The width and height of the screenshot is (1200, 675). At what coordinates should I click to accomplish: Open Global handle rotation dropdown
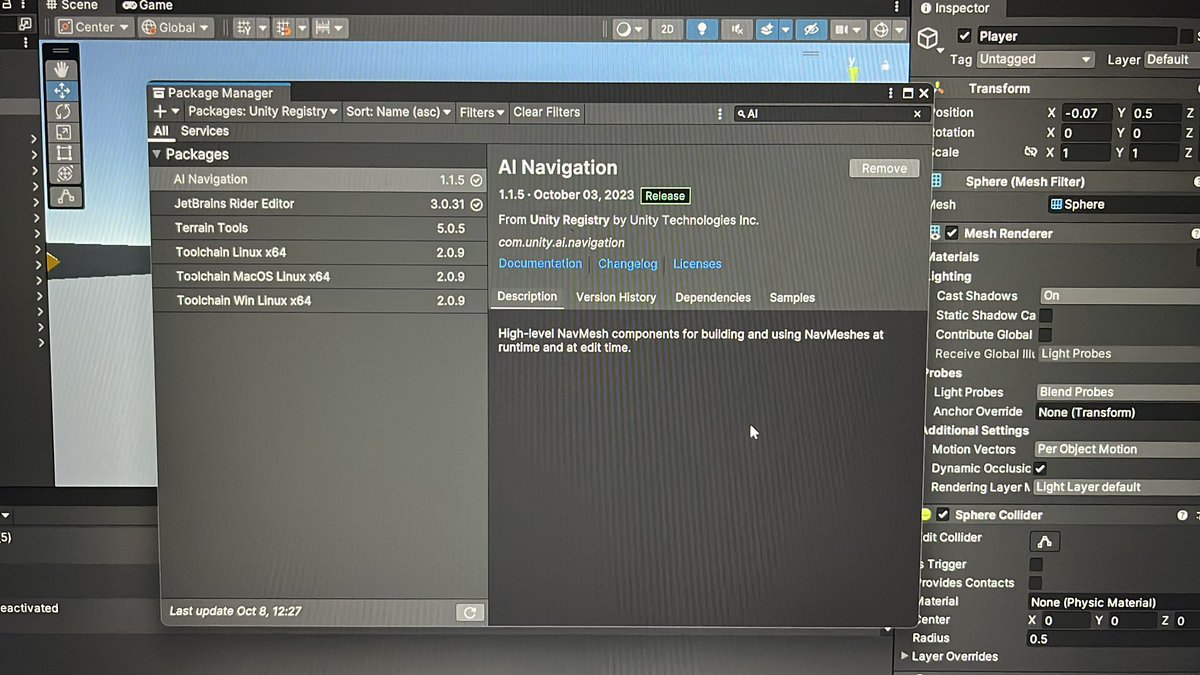(x=177, y=27)
